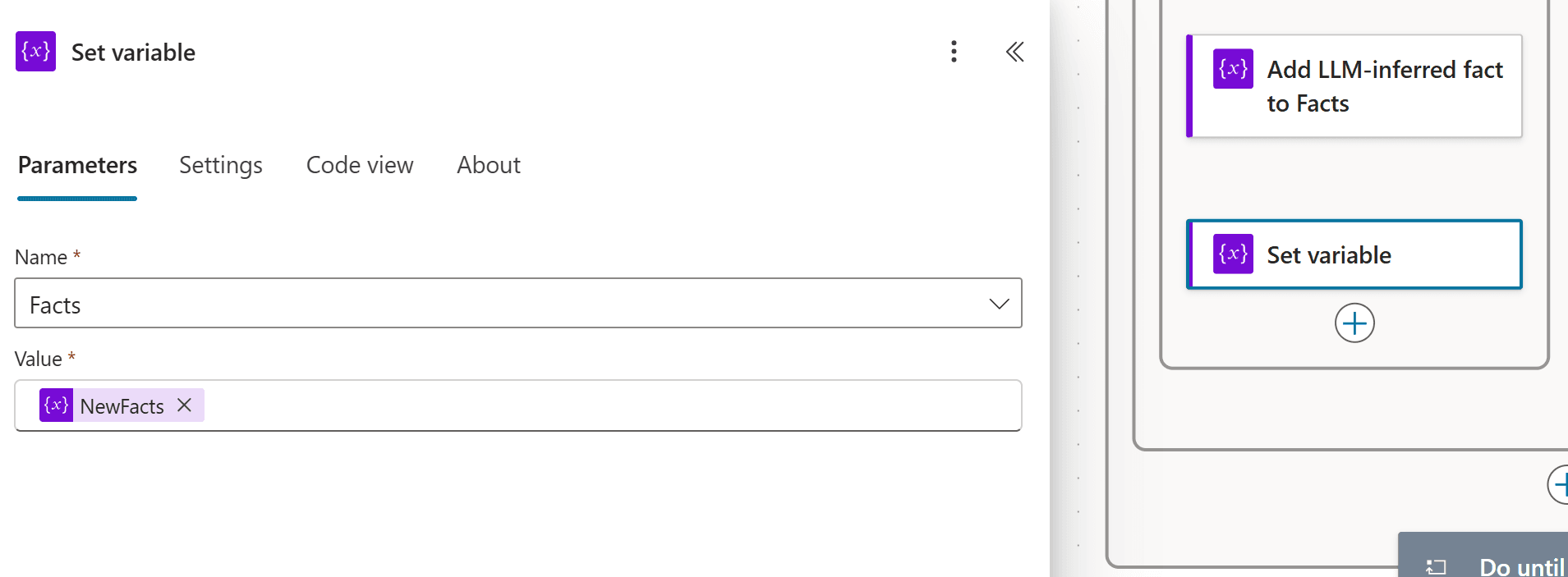Add action below Set variable node
Image resolution: width=1568 pixels, height=577 pixels.
1354,323
